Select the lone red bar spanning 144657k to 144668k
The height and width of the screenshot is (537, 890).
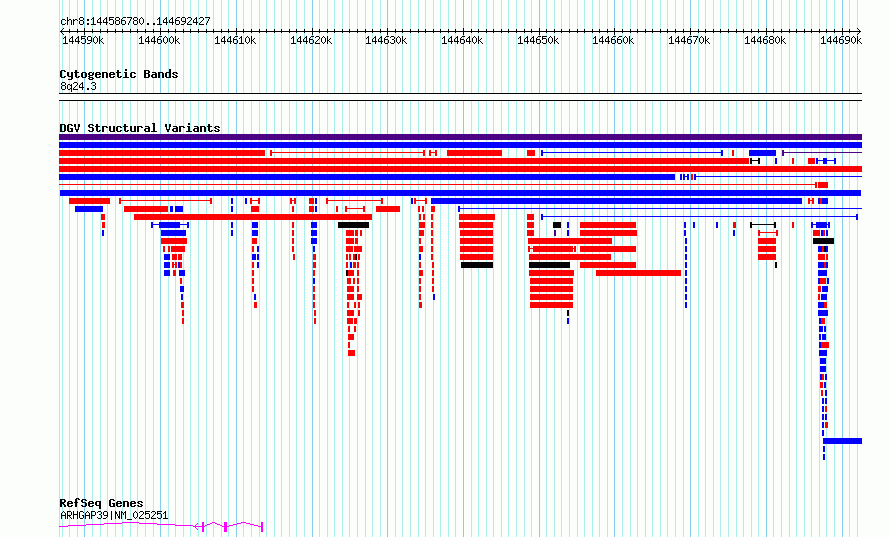coord(639,273)
